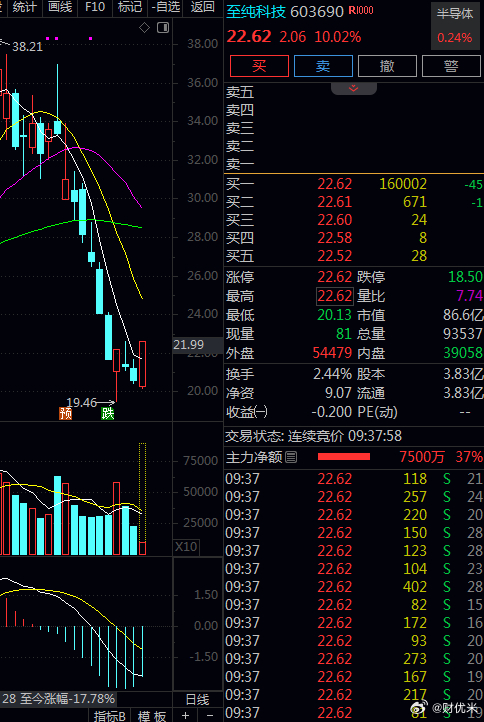Open the 统计 toolbar item

pyautogui.click(x=24, y=7)
